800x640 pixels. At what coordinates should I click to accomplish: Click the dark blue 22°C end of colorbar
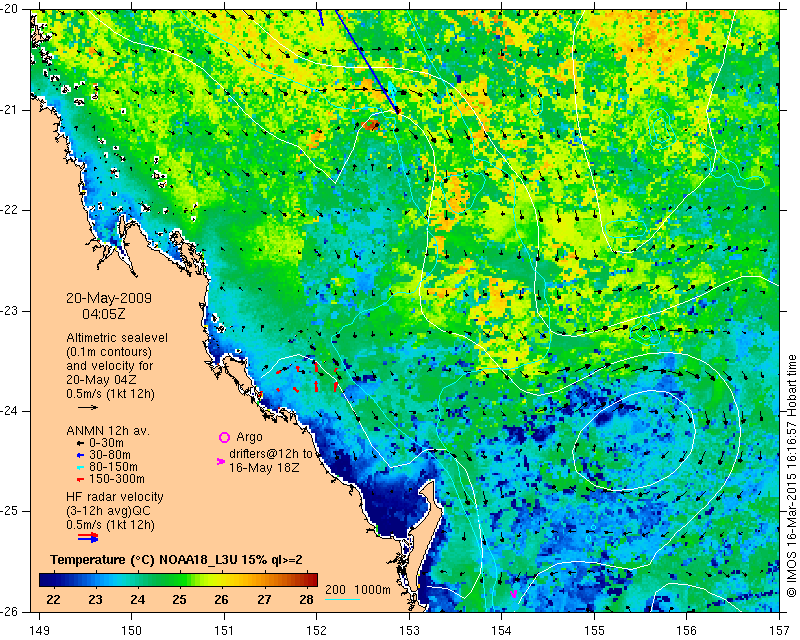coord(46,580)
